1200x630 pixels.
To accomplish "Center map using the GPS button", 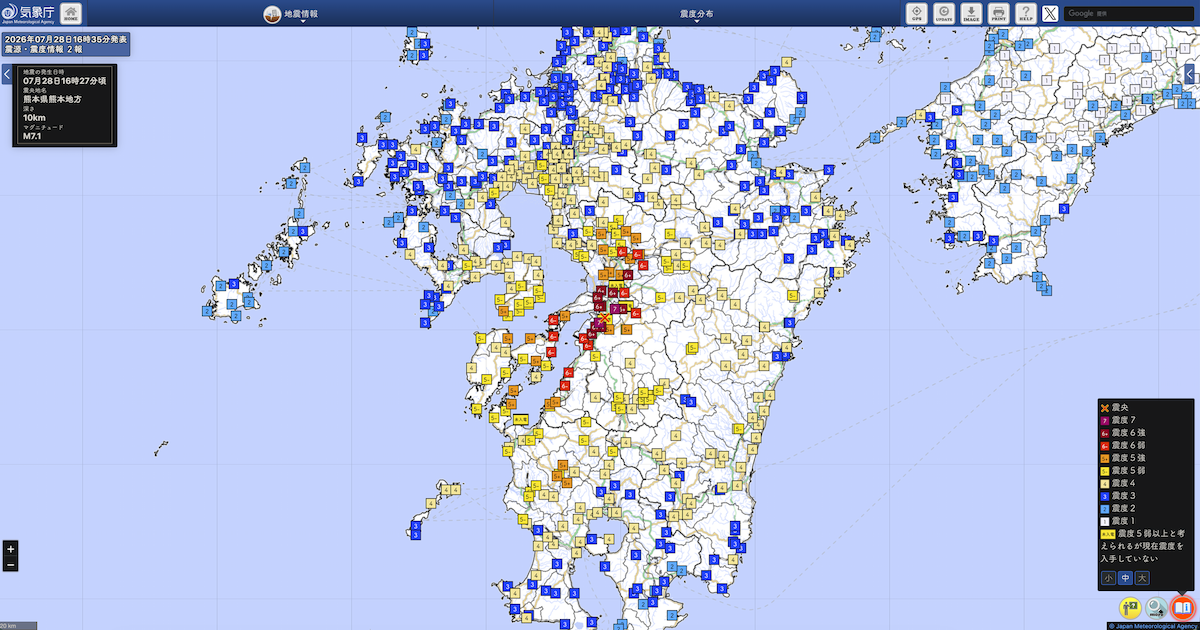I will tap(916, 14).
